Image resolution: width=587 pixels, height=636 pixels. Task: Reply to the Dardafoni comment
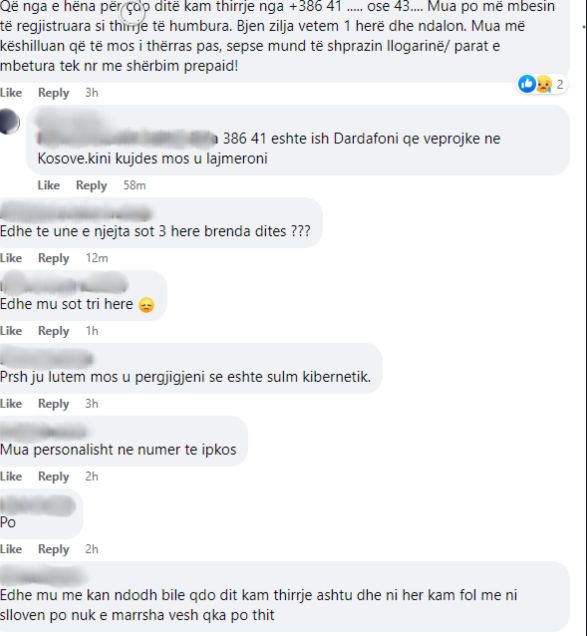(x=91, y=186)
